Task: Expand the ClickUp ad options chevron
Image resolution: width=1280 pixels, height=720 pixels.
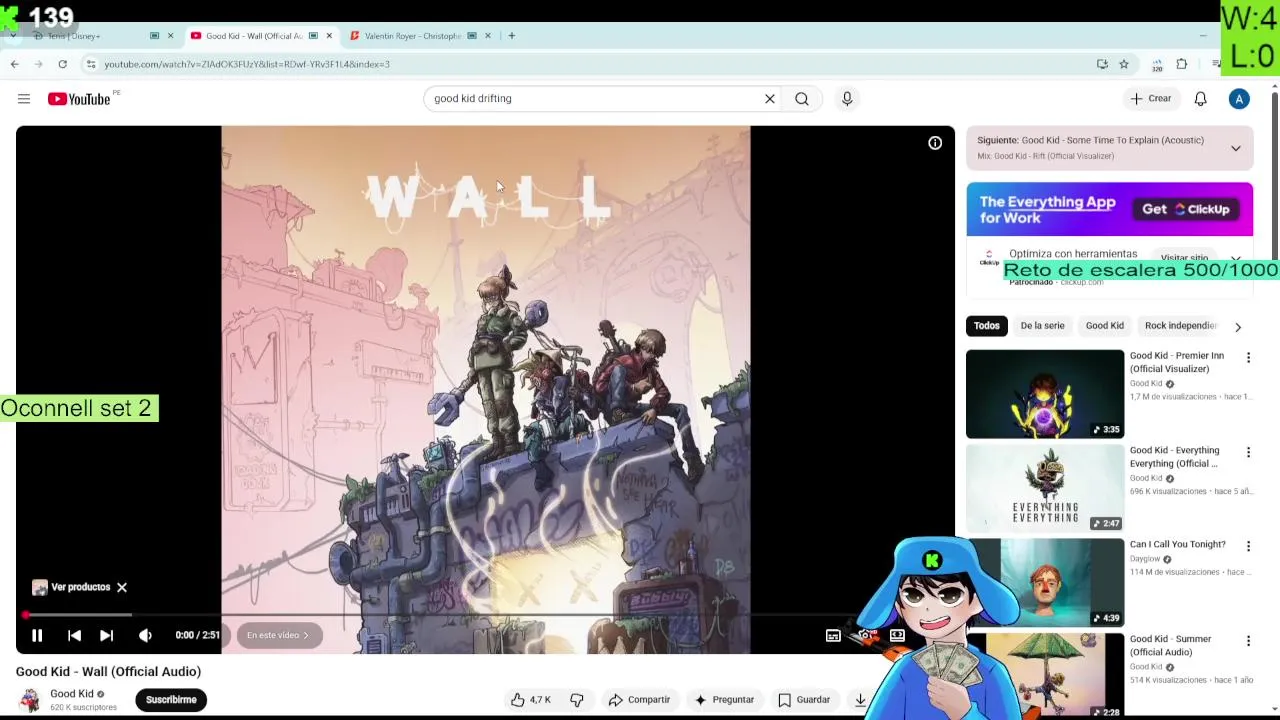Action: [1236, 259]
